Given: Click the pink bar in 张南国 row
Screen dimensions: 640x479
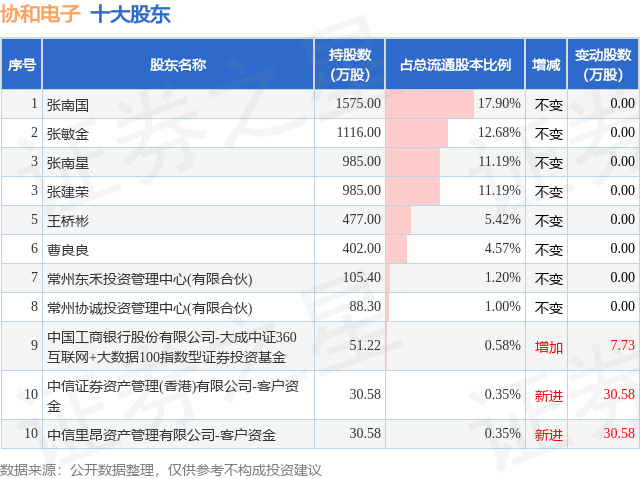Looking at the screenshot, I should (x=430, y=104).
